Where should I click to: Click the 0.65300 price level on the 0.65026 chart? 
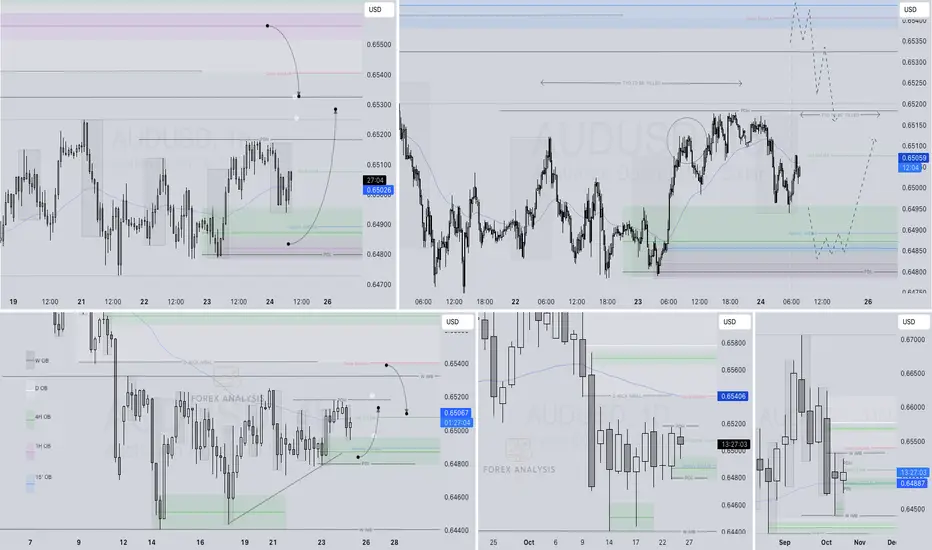pos(379,105)
